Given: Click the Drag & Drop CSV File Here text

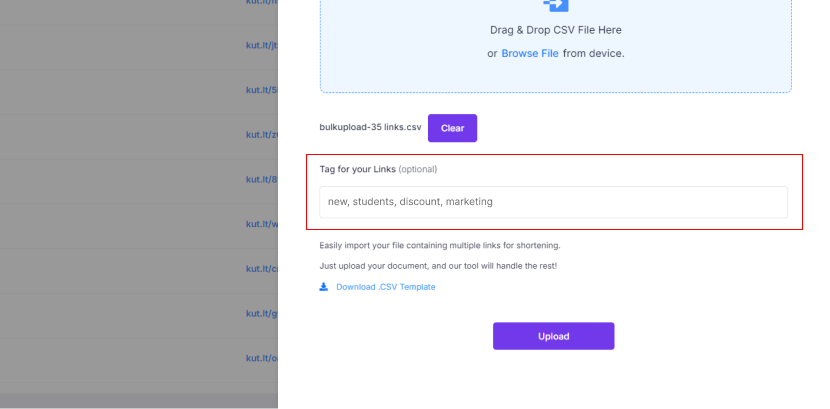Looking at the screenshot, I should coord(556,30).
